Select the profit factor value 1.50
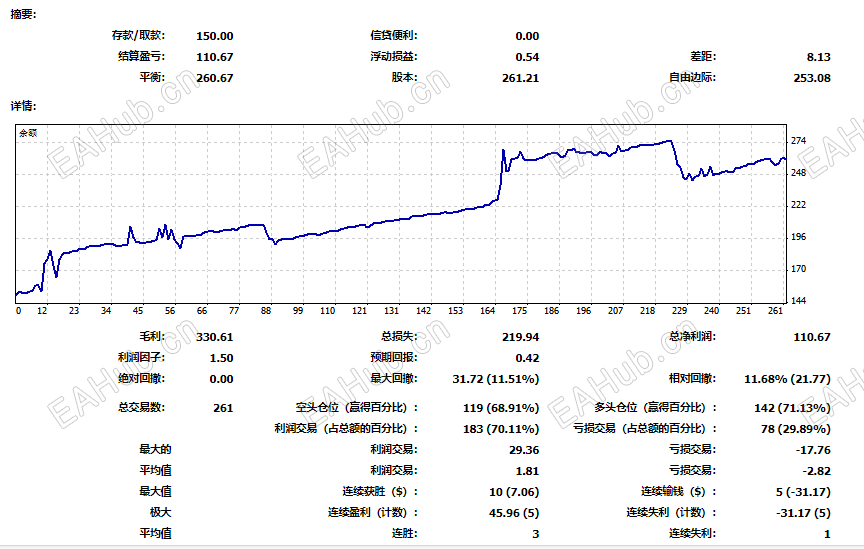864x549 pixels. click(222, 358)
